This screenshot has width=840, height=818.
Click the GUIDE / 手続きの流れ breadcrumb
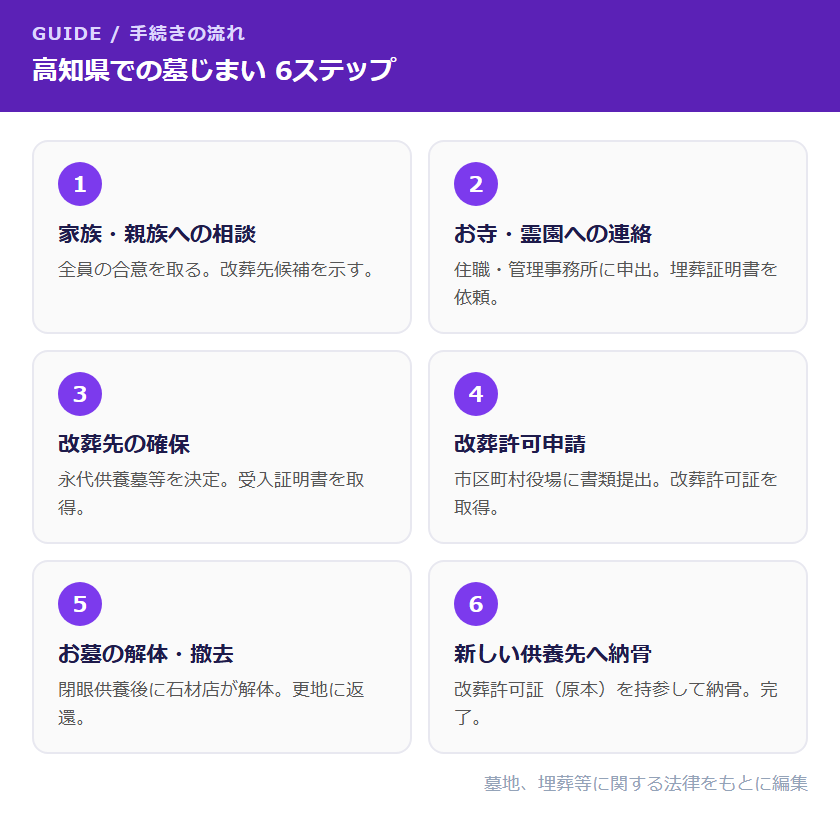click(138, 33)
